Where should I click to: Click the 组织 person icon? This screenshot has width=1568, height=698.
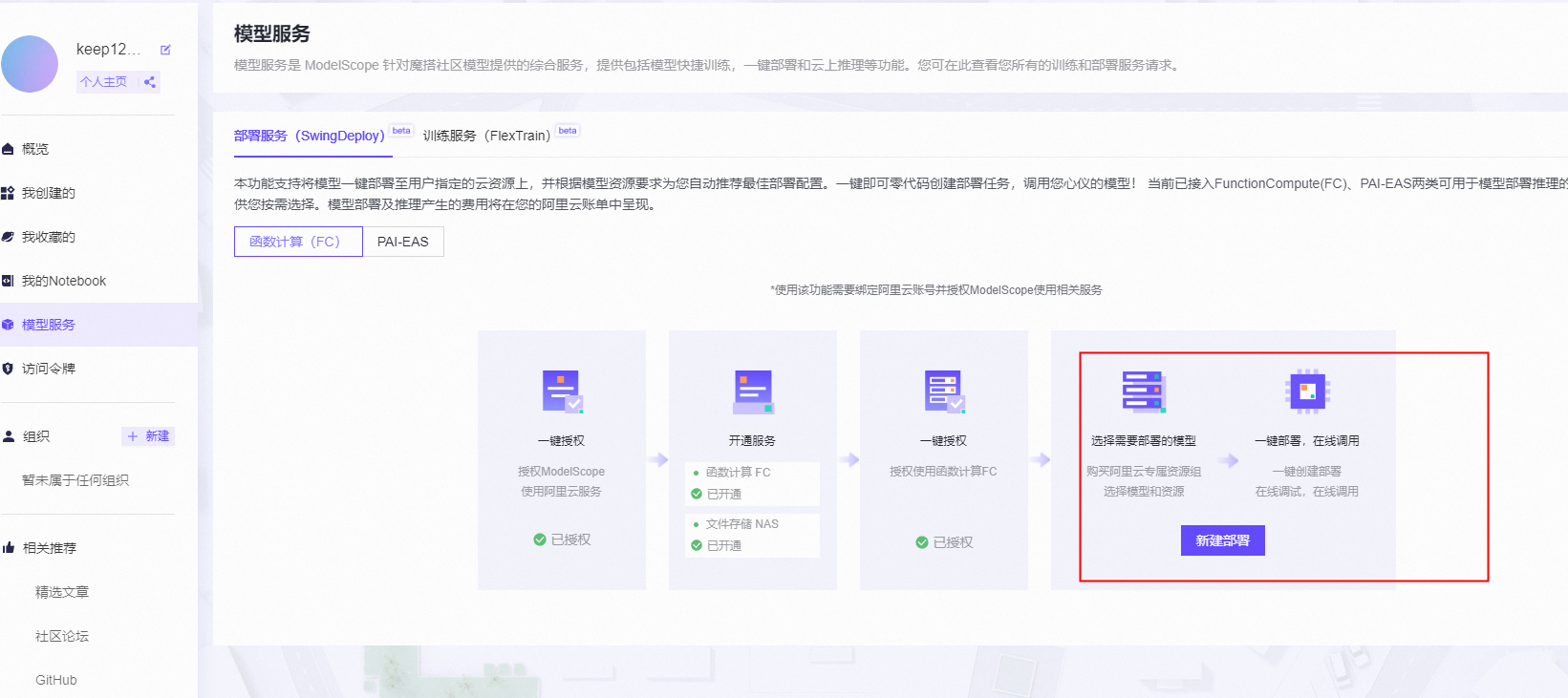[x=8, y=436]
